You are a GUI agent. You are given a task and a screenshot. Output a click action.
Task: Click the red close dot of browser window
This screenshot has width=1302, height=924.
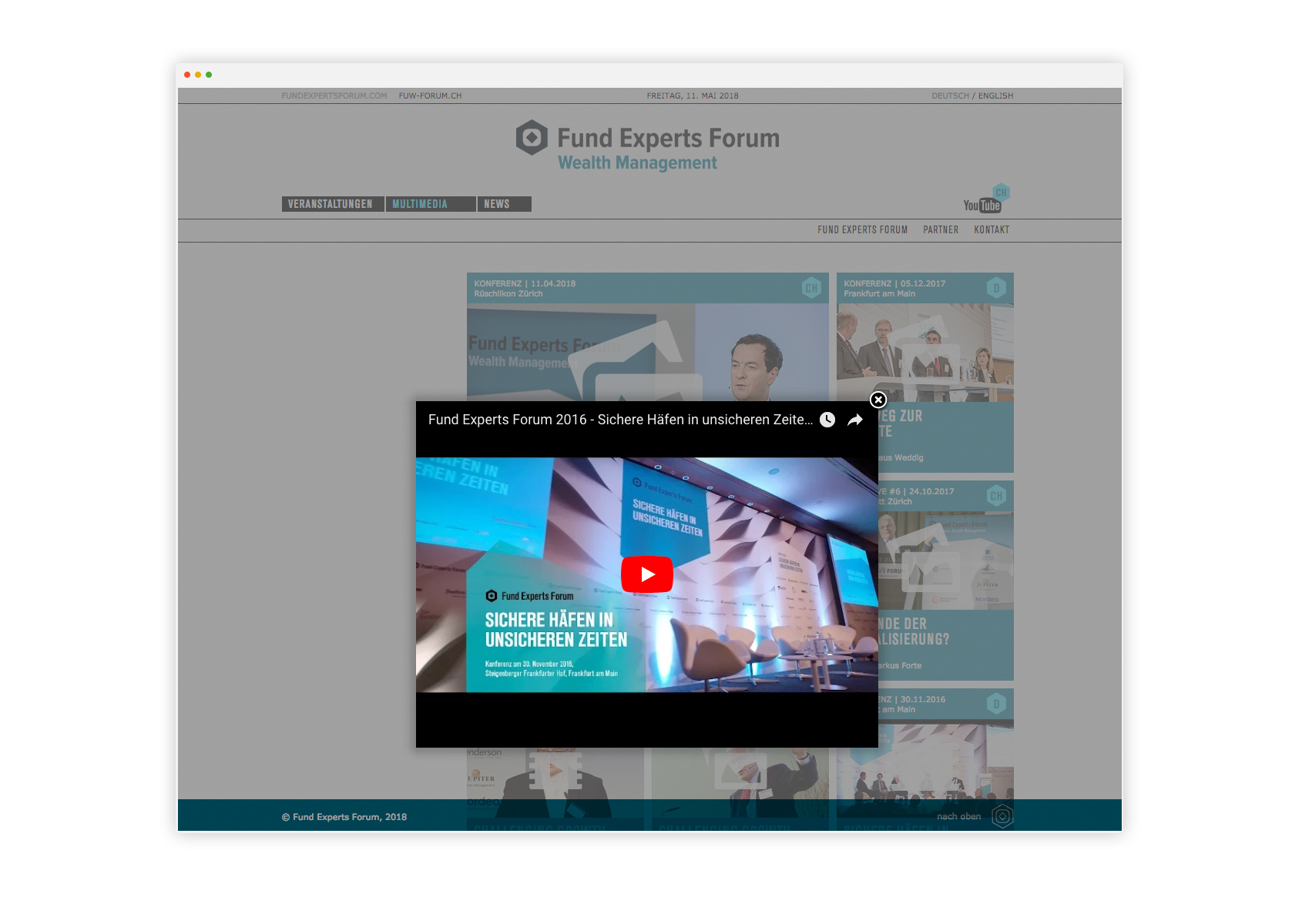pos(187,75)
